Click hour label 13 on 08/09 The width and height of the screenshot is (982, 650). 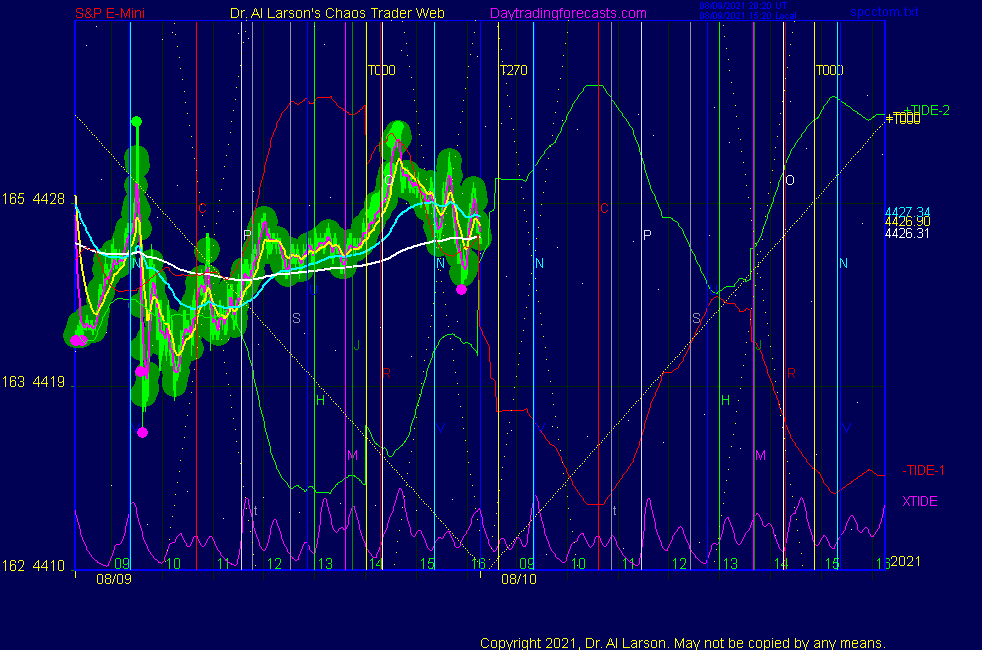(325, 564)
